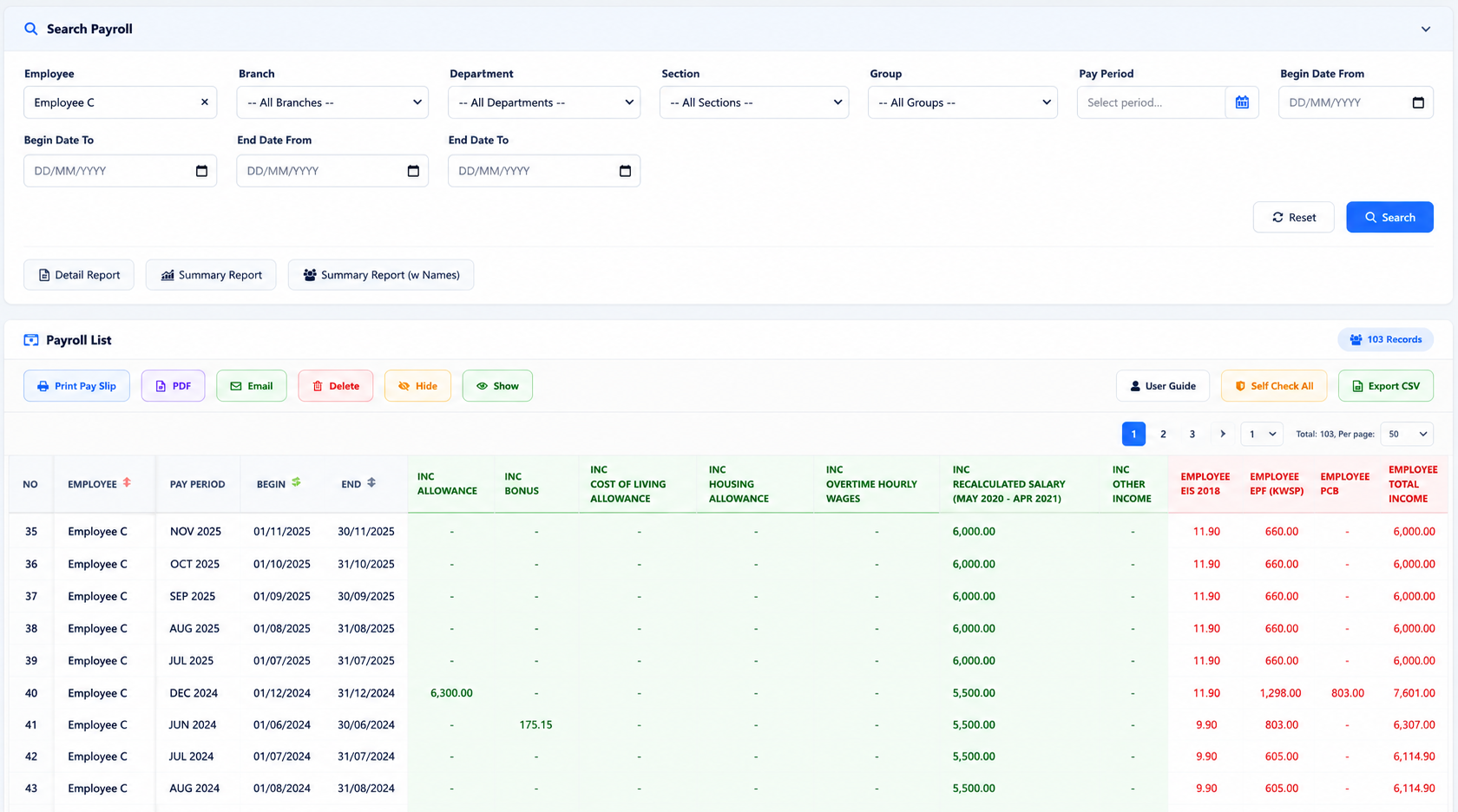Click the Hide button
Screen dimensions: 1458x812
417,386
